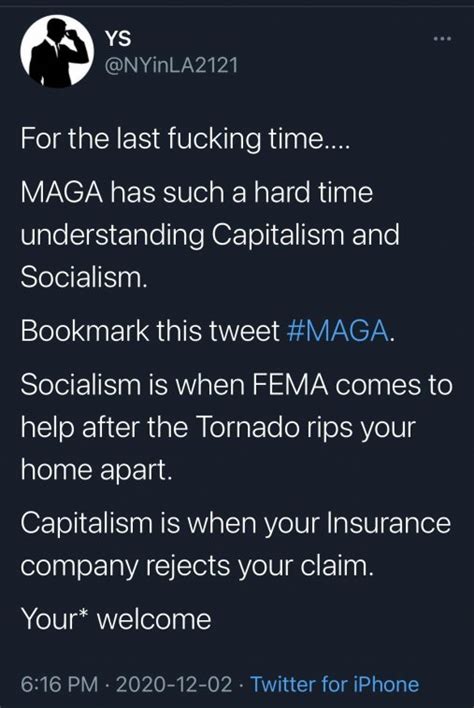Open the three-dot more options menu
Image resolution: width=474 pixels, height=708 pixels.
click(x=442, y=39)
